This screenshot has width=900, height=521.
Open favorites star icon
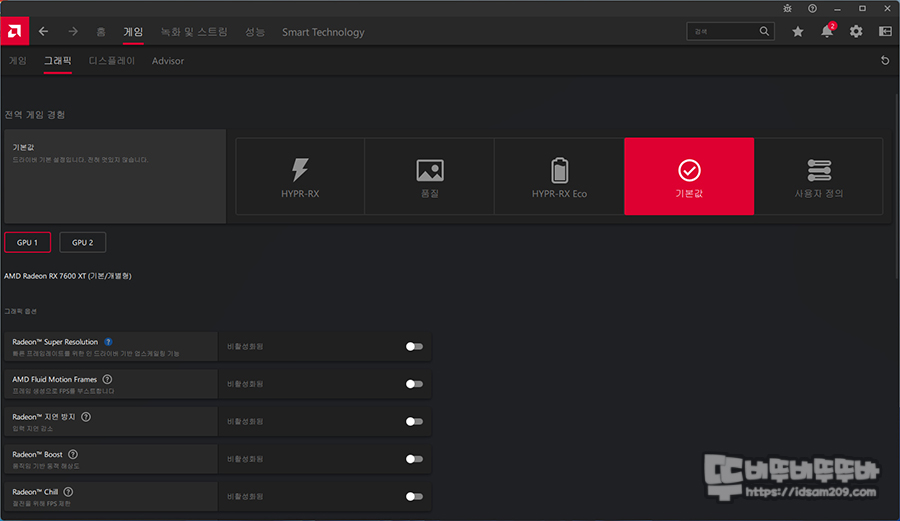click(x=797, y=32)
